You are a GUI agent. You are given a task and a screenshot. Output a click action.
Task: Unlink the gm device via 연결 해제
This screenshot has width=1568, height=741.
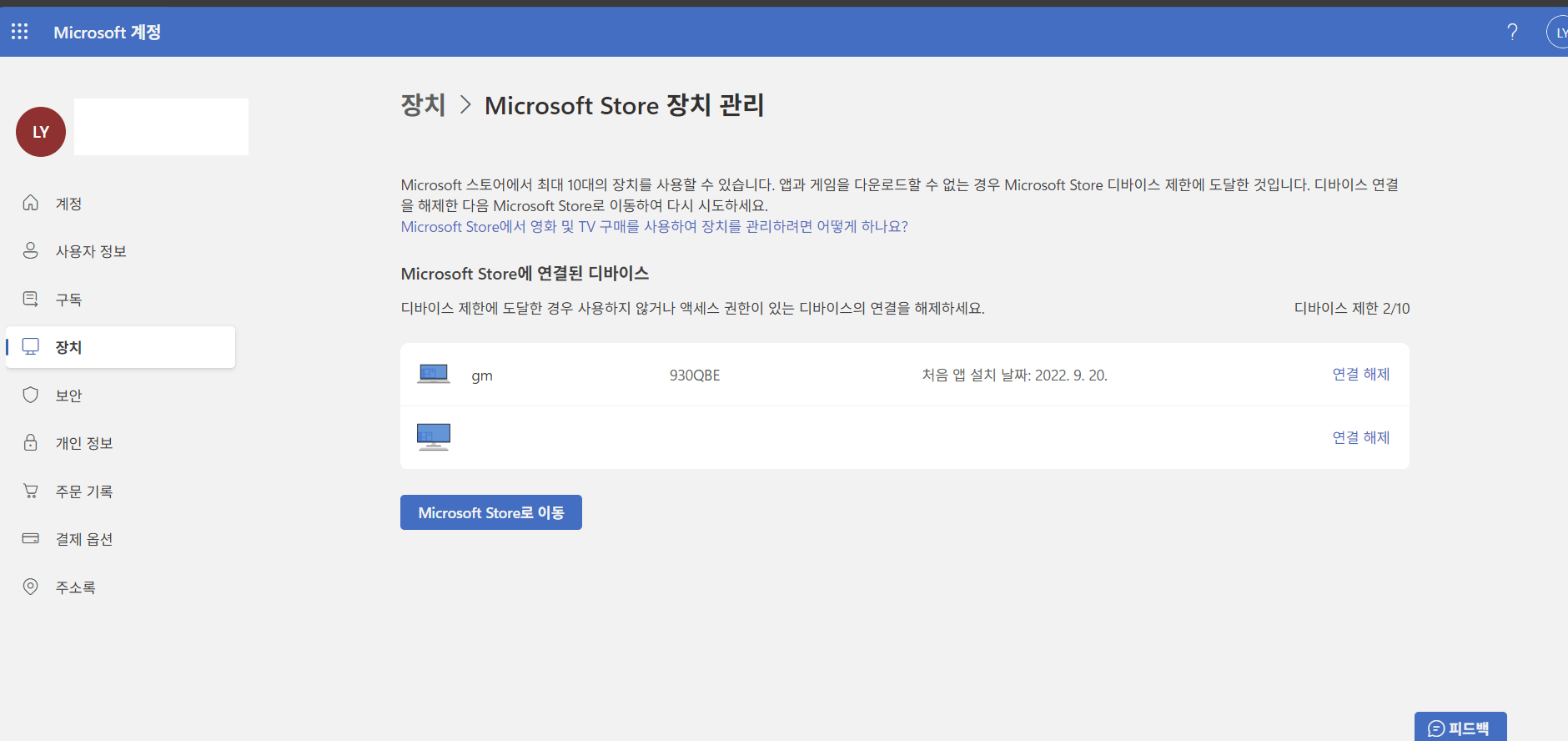[x=1361, y=374]
